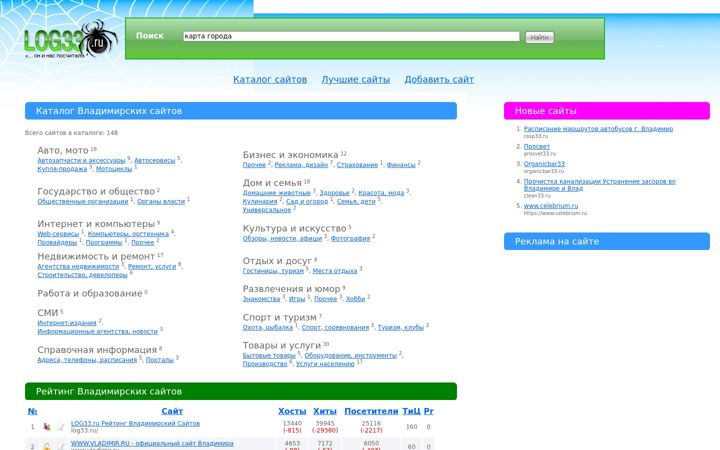Open Прочистка канализации new site link
The width and height of the screenshot is (720, 450).
[600, 185]
